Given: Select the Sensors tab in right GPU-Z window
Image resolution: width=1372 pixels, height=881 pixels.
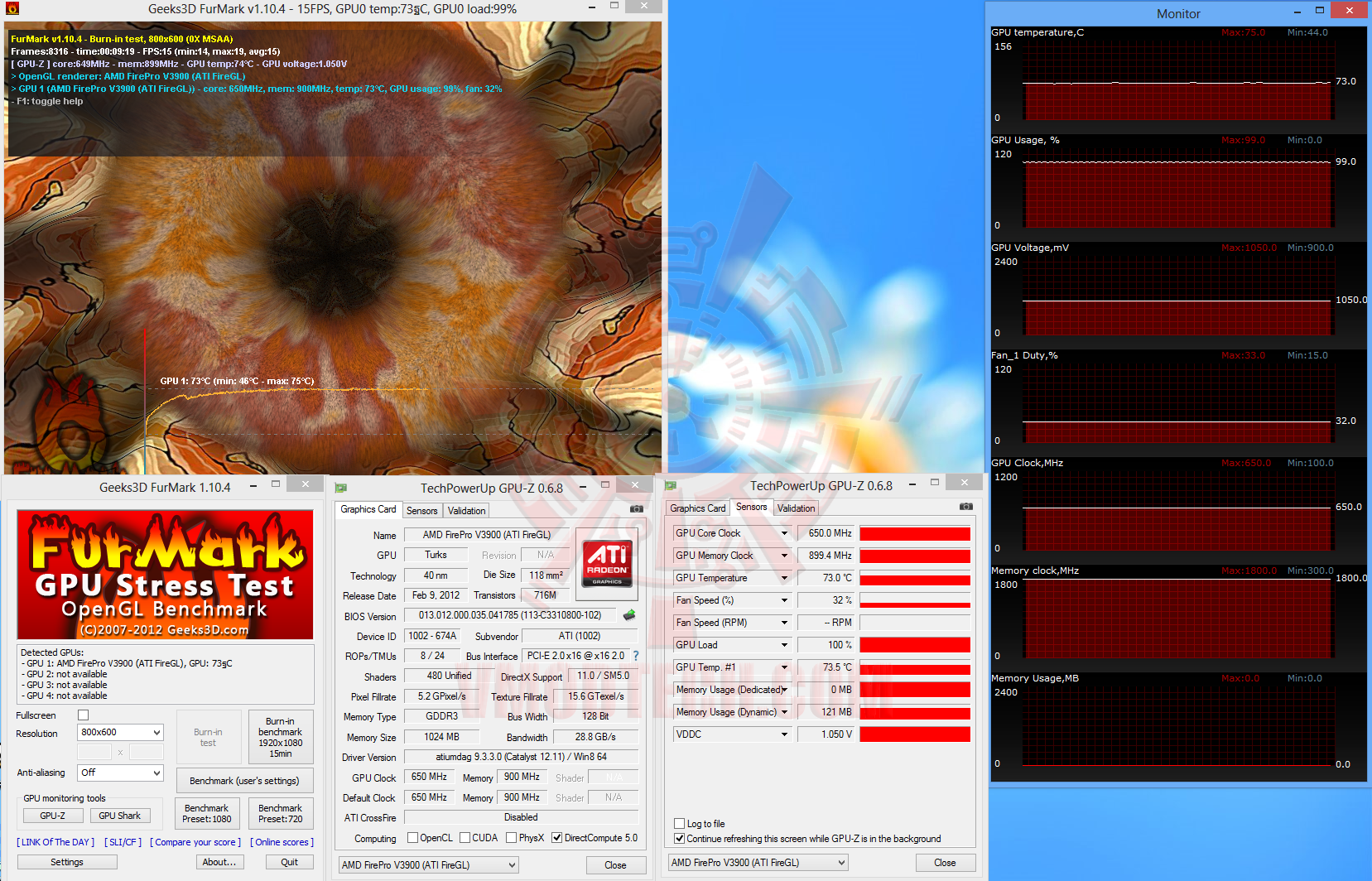Looking at the screenshot, I should [x=752, y=508].
